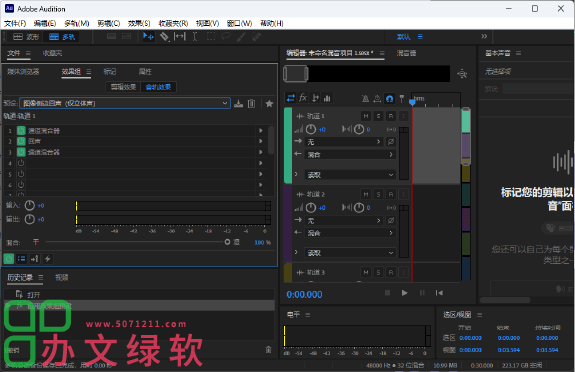Viewport: 575px width, 372px height.
Task: Toggle power of empty effect slot 4
Action: [x=21, y=163]
